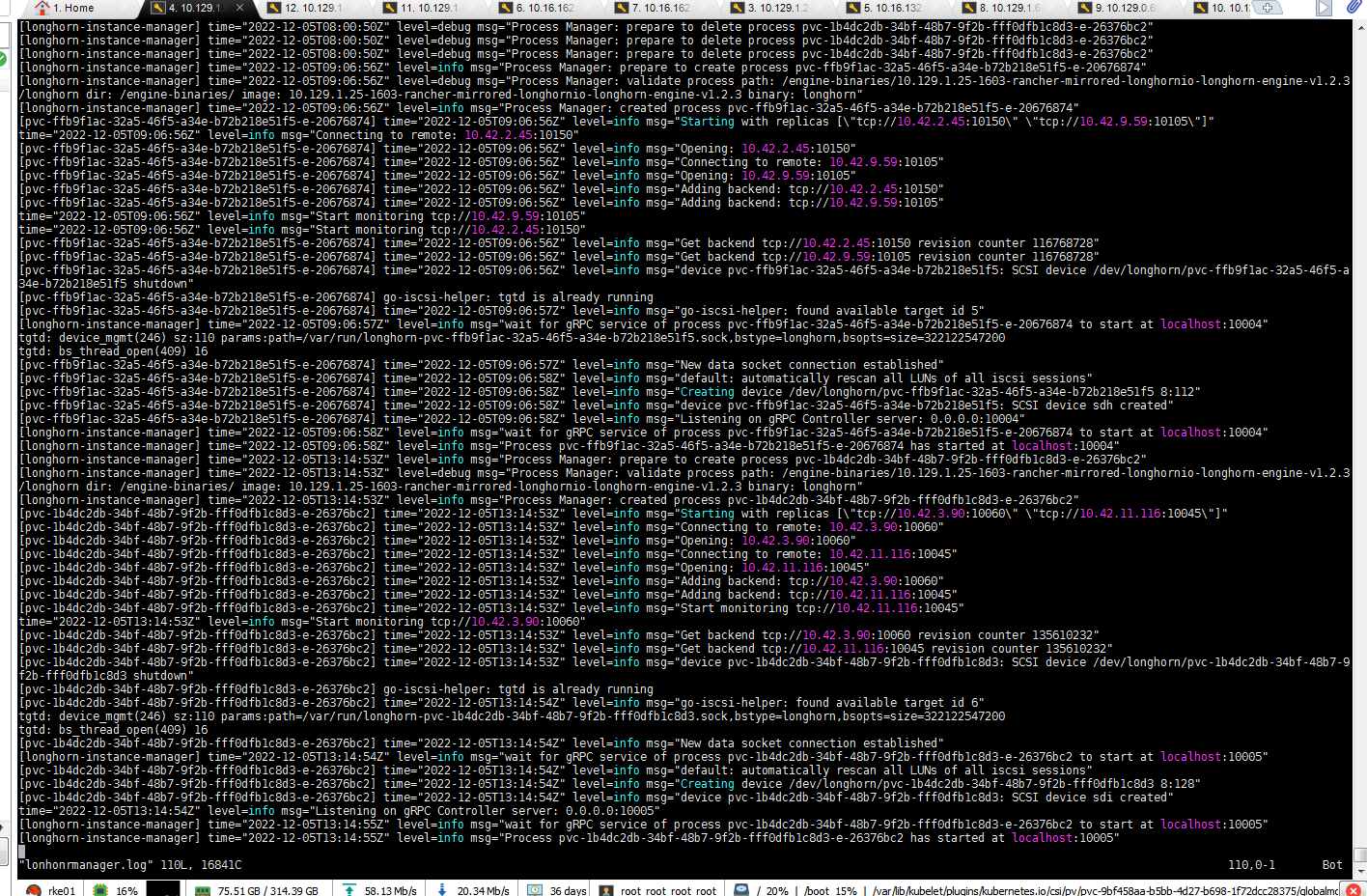Click the terminal icon on the active 10.129 tab
This screenshot has width=1367, height=896.
[x=156, y=9]
